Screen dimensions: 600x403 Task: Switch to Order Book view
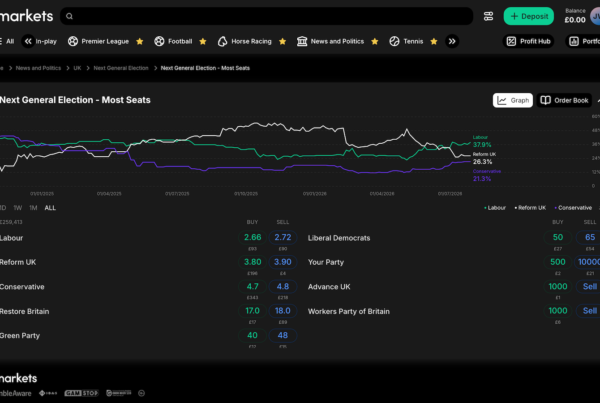point(564,100)
